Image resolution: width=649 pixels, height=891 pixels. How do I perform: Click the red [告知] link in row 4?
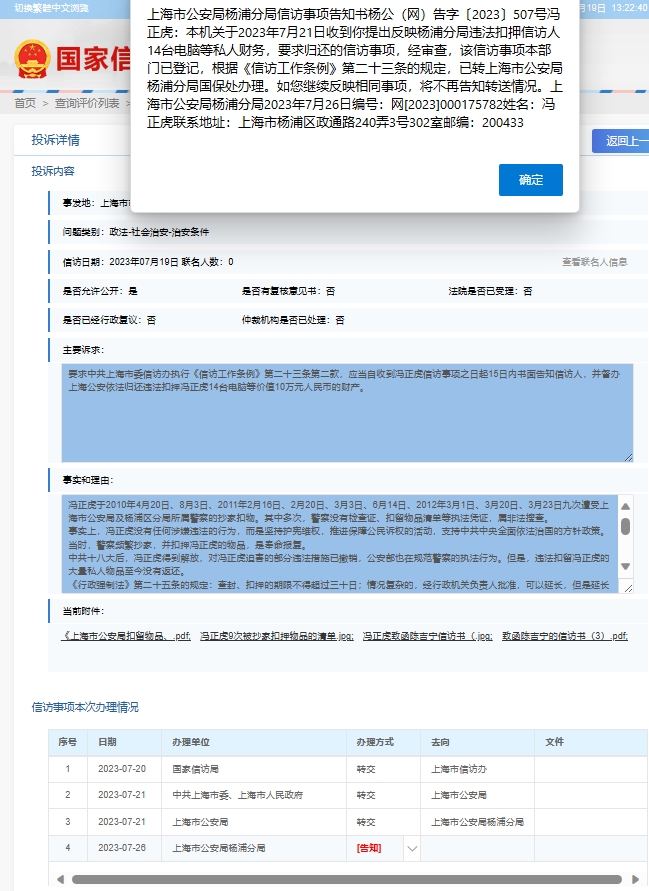tap(368, 848)
